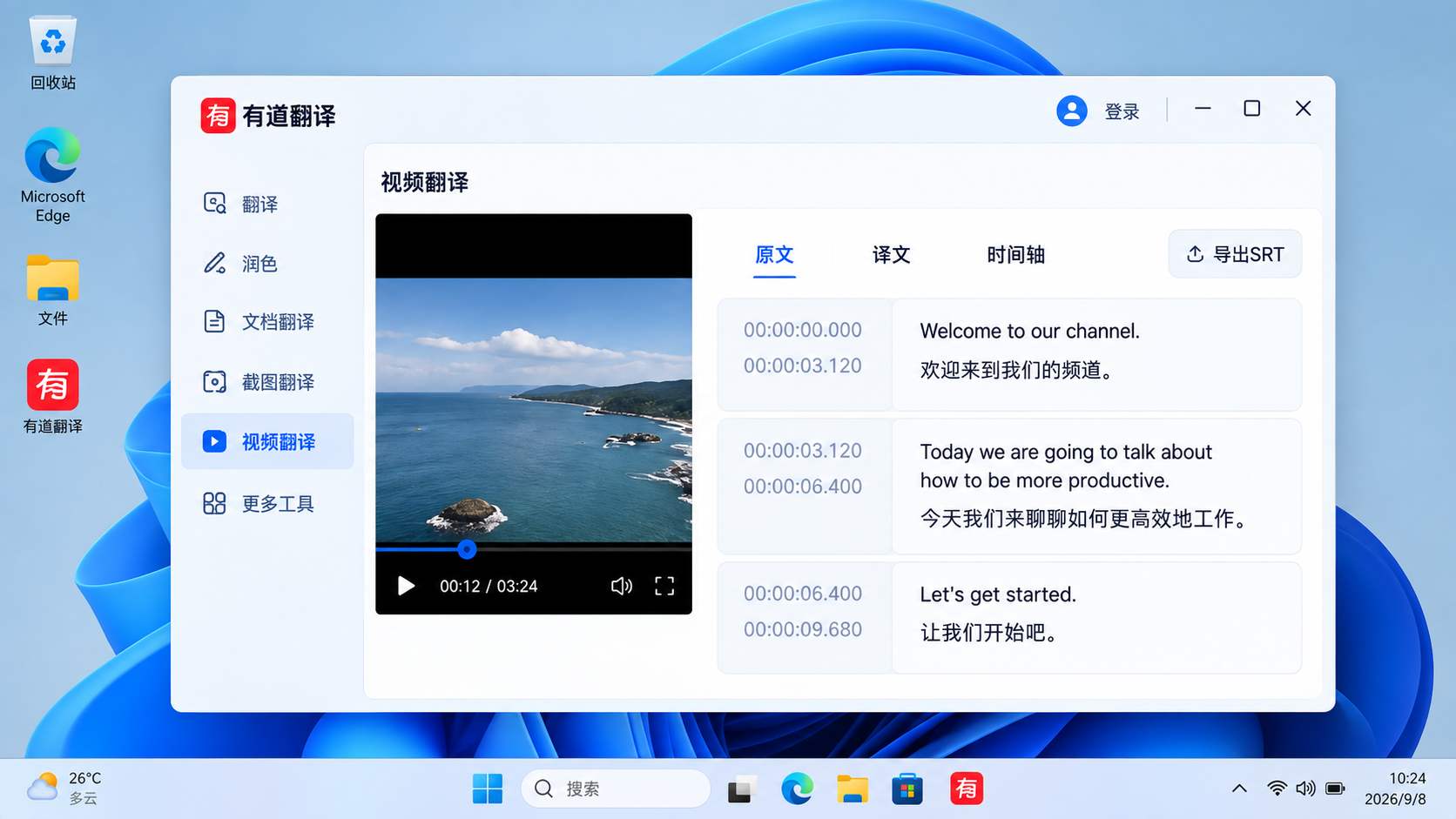The height and width of the screenshot is (819, 1456).
Task: Click translation 让我们开始吧。
Action: click(989, 633)
